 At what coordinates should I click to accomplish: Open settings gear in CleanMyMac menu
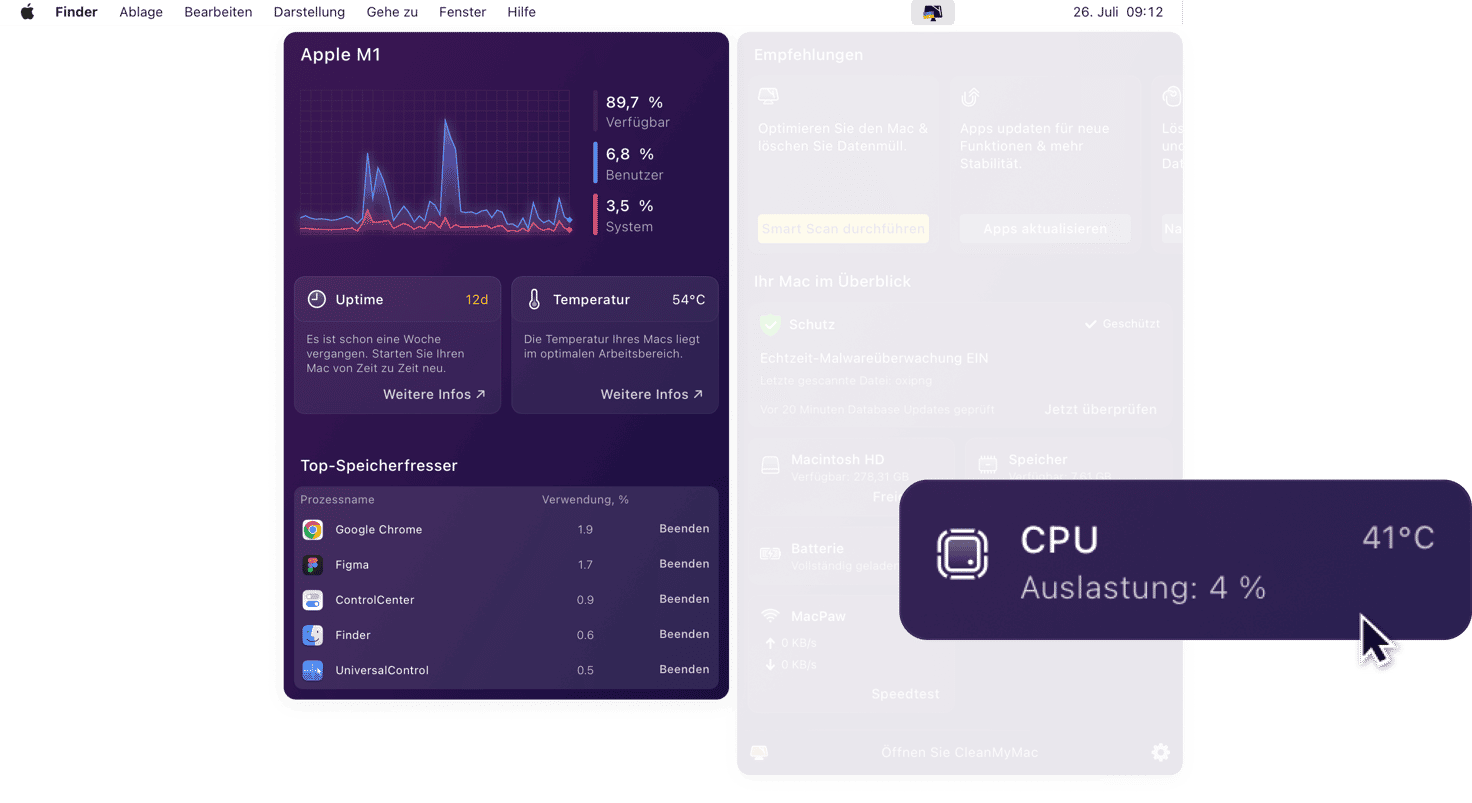[x=1160, y=752]
